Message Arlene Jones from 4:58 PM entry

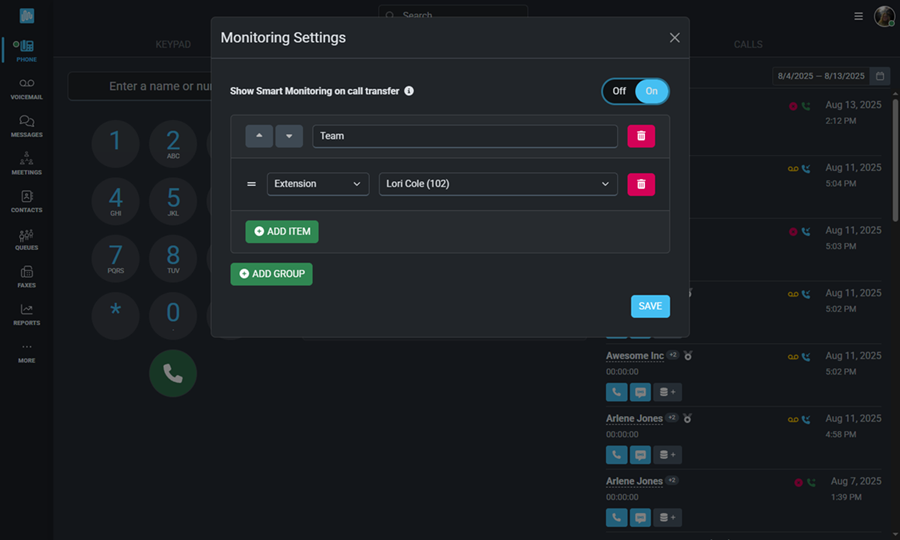(641, 455)
